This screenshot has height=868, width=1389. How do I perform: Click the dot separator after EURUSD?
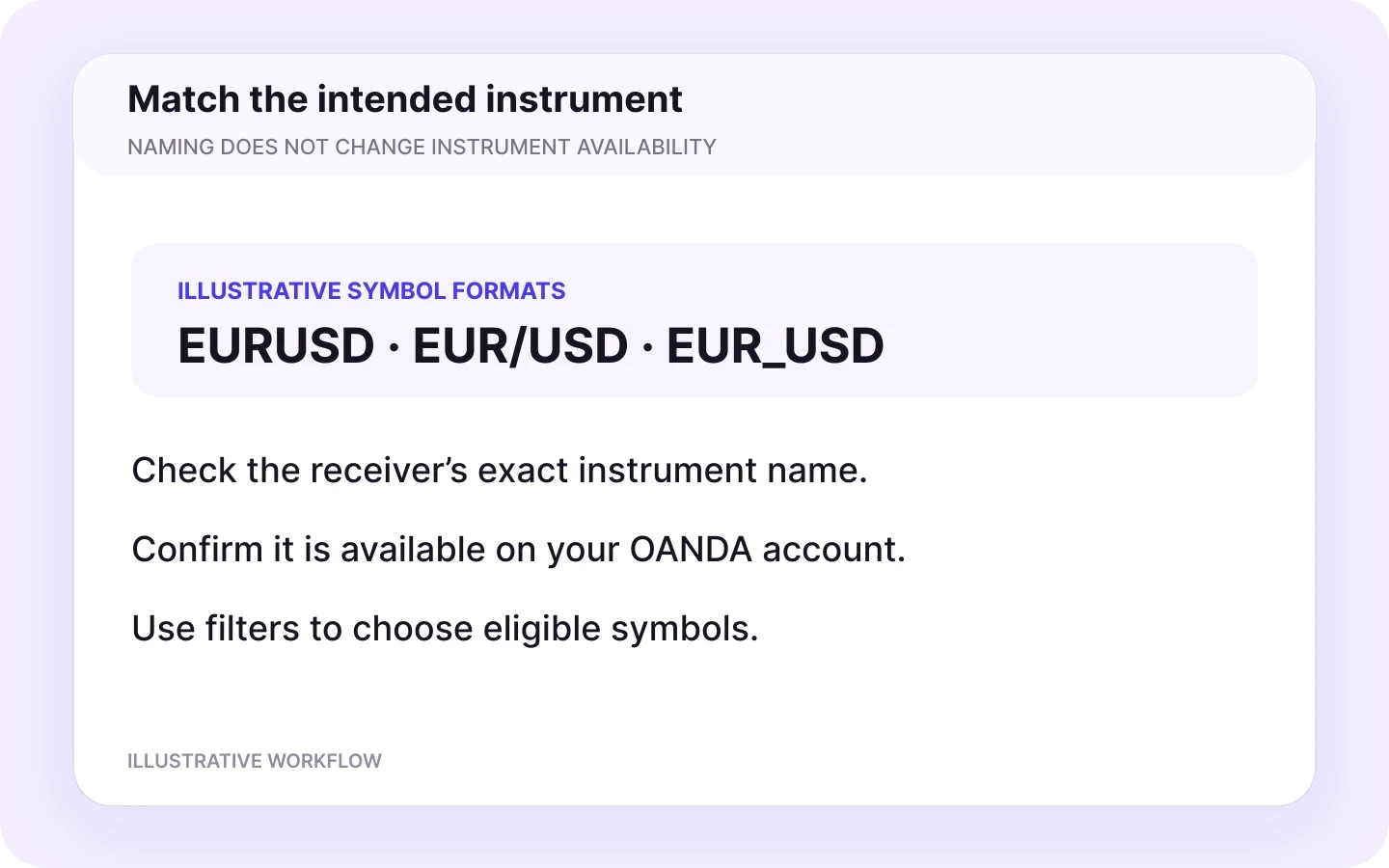pyautogui.click(x=394, y=347)
